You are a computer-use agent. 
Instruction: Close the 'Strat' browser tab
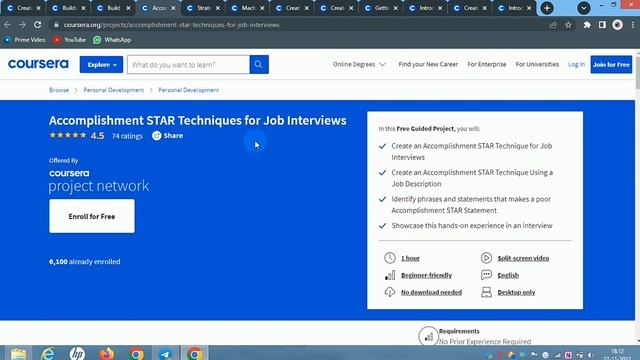[218, 8]
